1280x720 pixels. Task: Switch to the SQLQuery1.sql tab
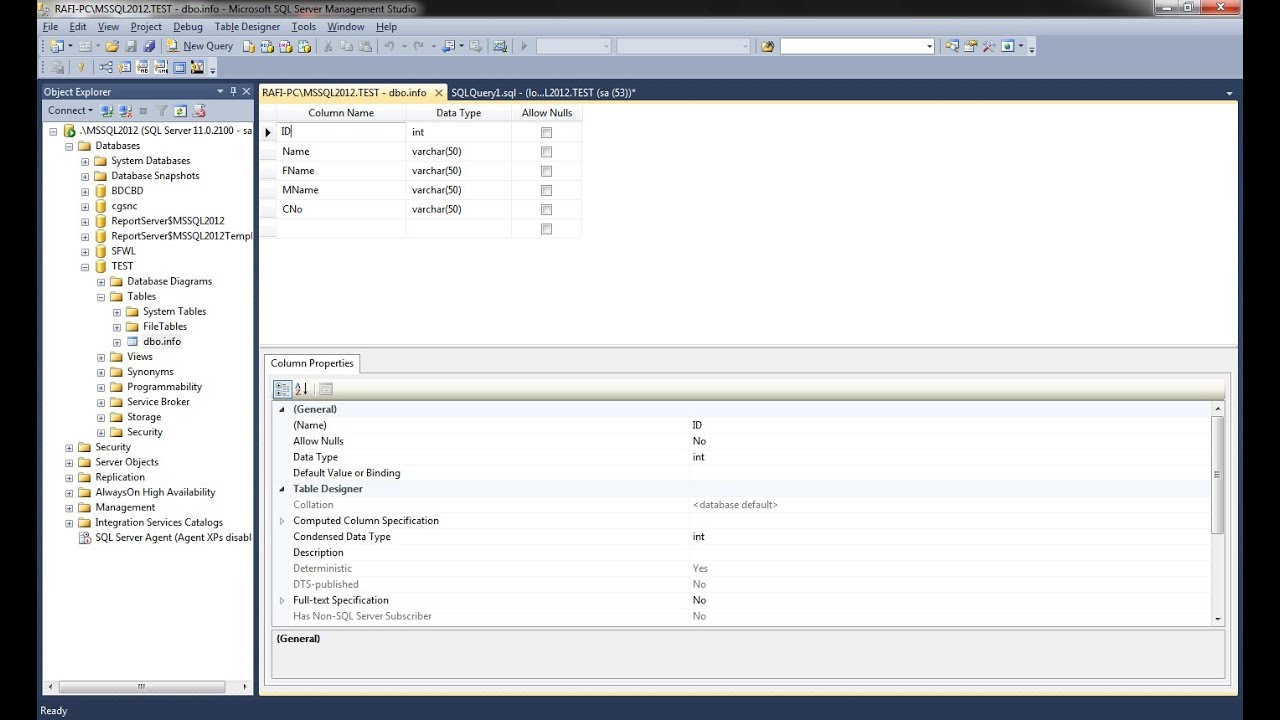click(543, 92)
